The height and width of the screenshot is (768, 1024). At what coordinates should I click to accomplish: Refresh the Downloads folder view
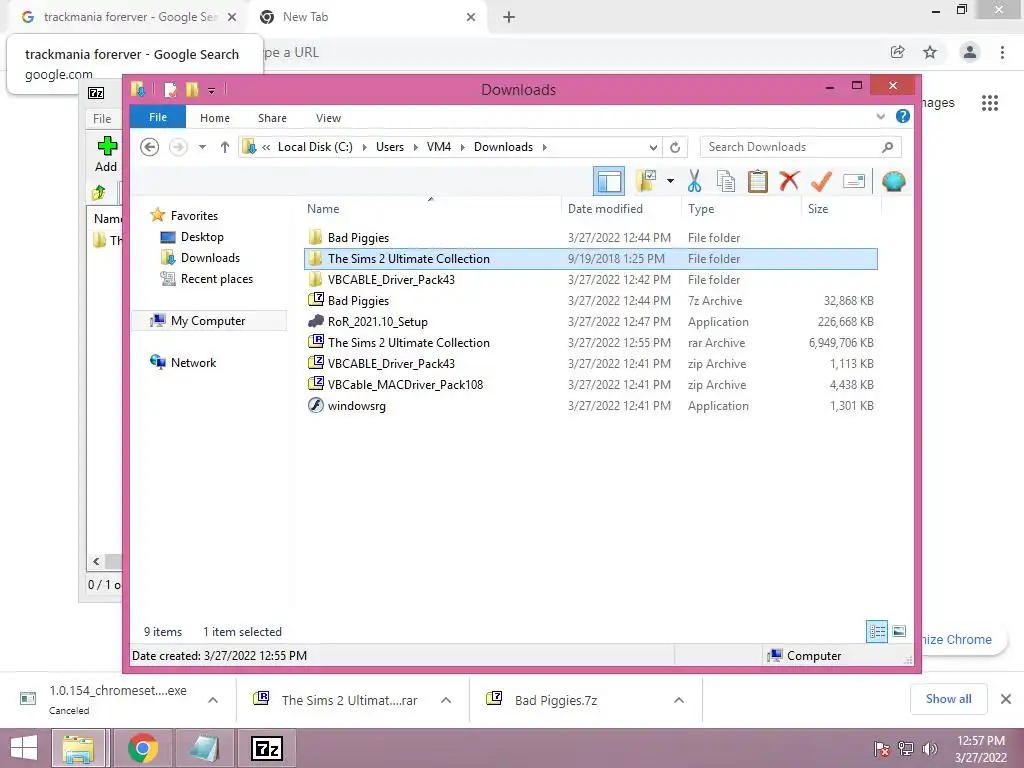coord(675,147)
